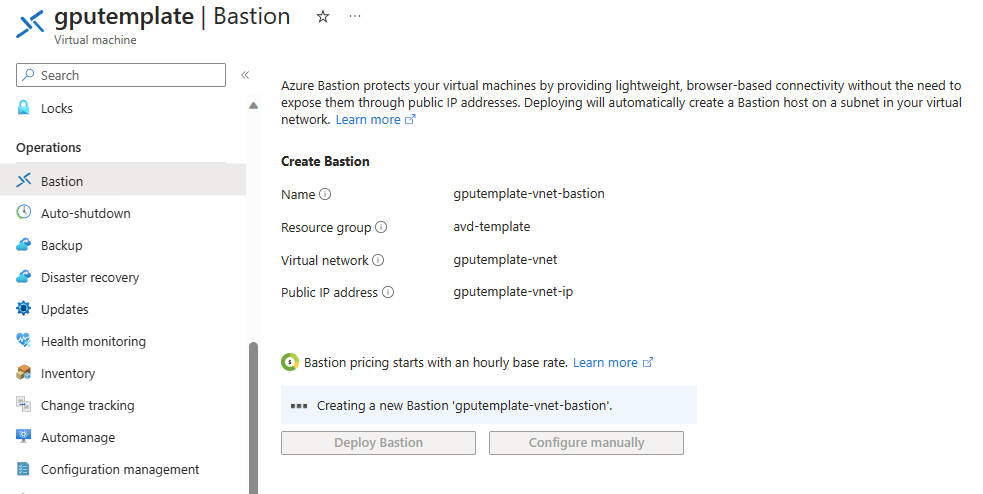The height and width of the screenshot is (494, 983).
Task: Click the Virtual machine subtitle text
Action: [x=95, y=39]
